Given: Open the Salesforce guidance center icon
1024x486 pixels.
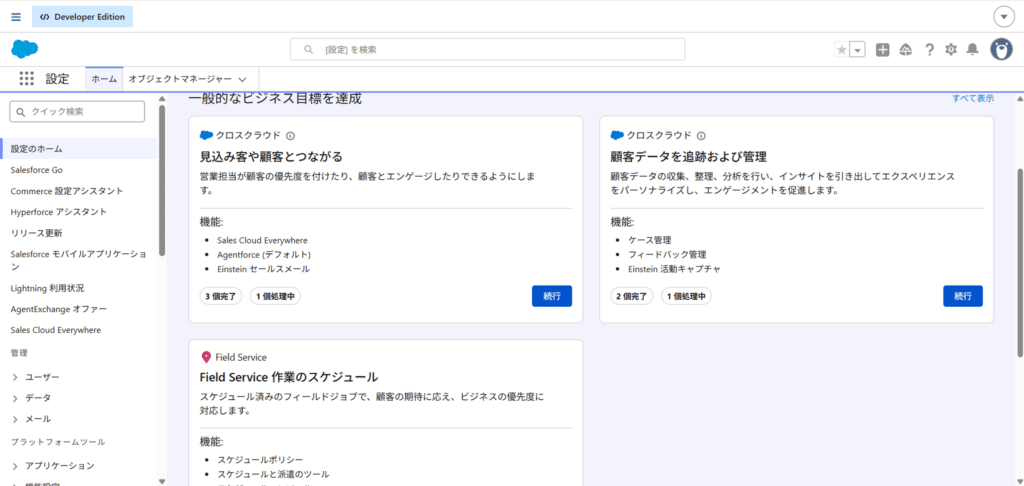Looking at the screenshot, I should pyautogui.click(x=906, y=50).
